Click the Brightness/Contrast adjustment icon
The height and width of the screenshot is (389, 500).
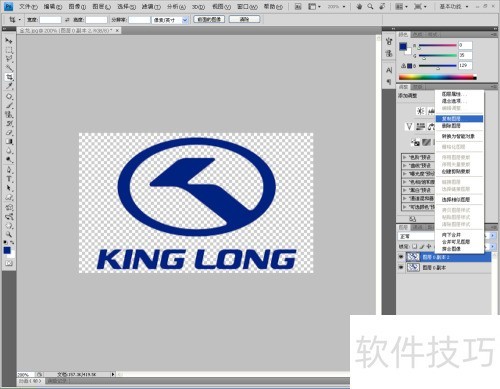tap(421, 111)
